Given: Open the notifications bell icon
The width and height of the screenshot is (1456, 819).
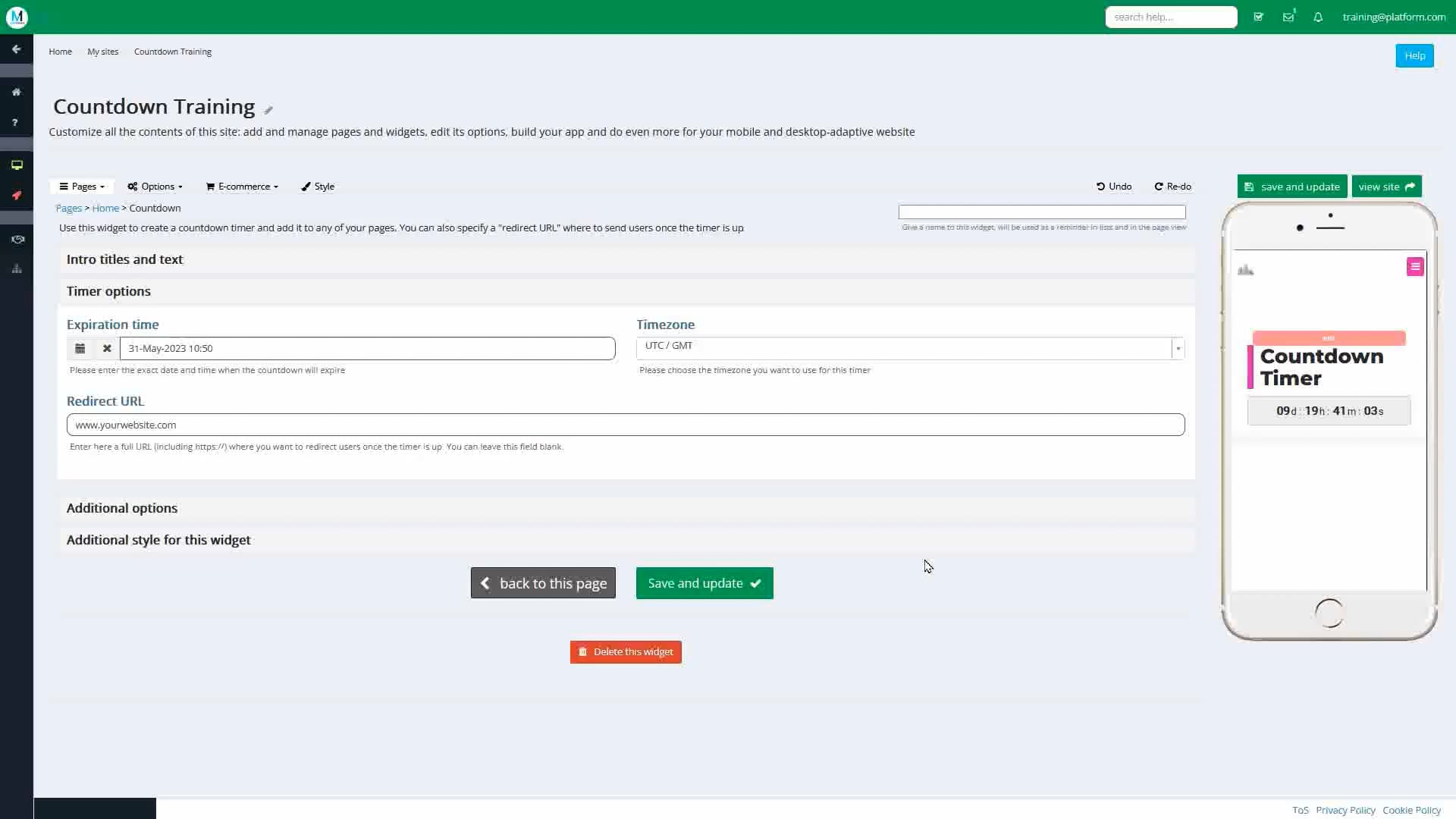Looking at the screenshot, I should tap(1318, 17).
